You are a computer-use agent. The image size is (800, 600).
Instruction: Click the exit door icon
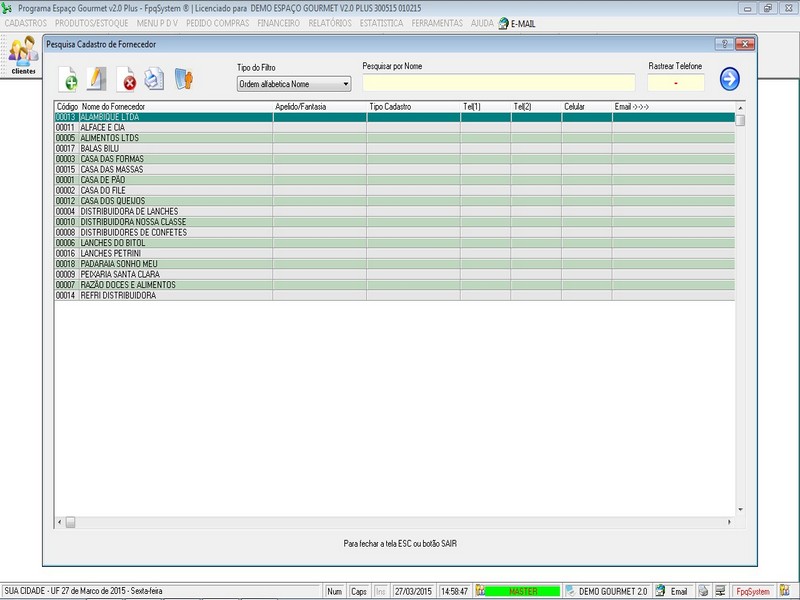[x=183, y=79]
